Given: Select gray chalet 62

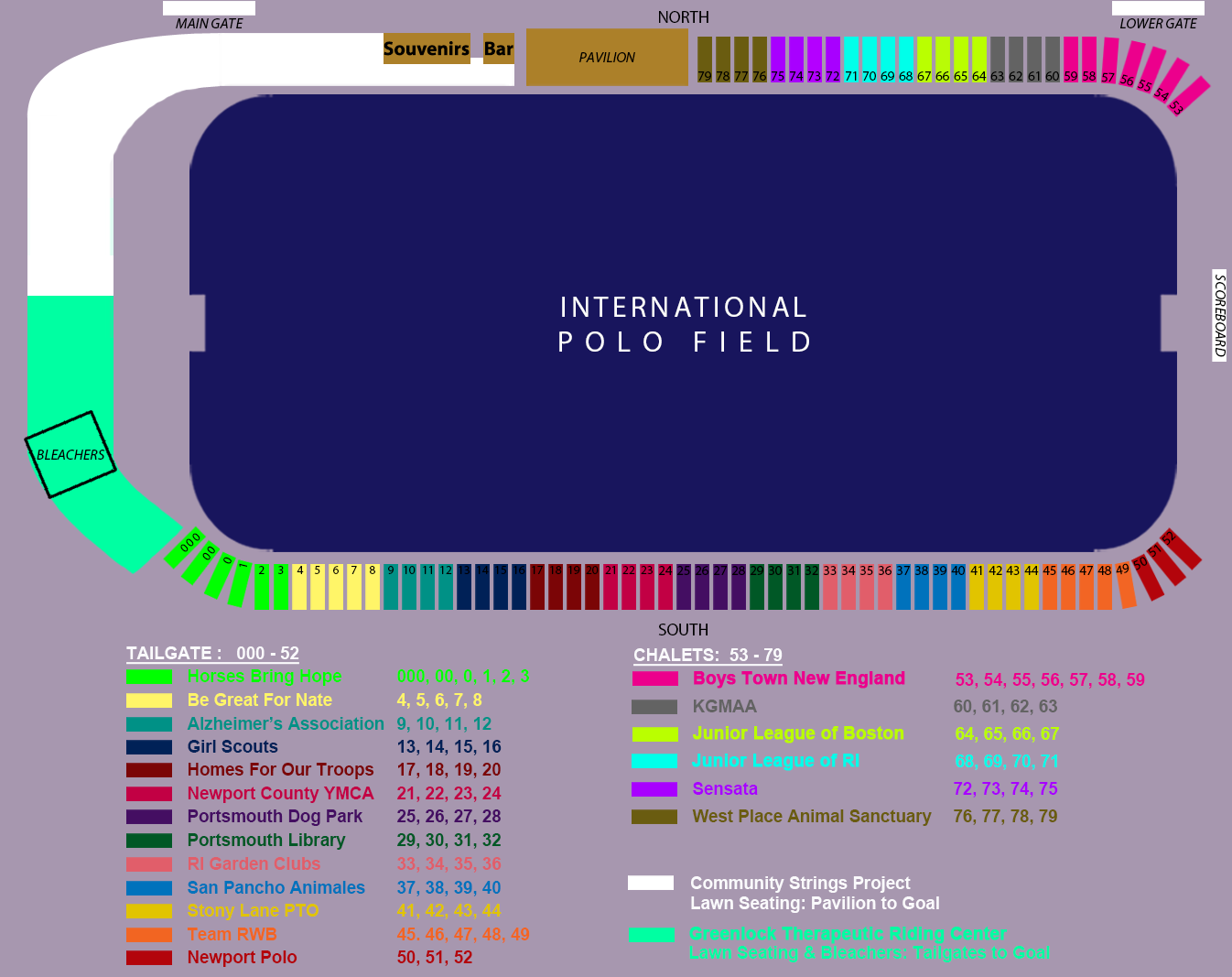Looking at the screenshot, I should tap(1016, 60).
